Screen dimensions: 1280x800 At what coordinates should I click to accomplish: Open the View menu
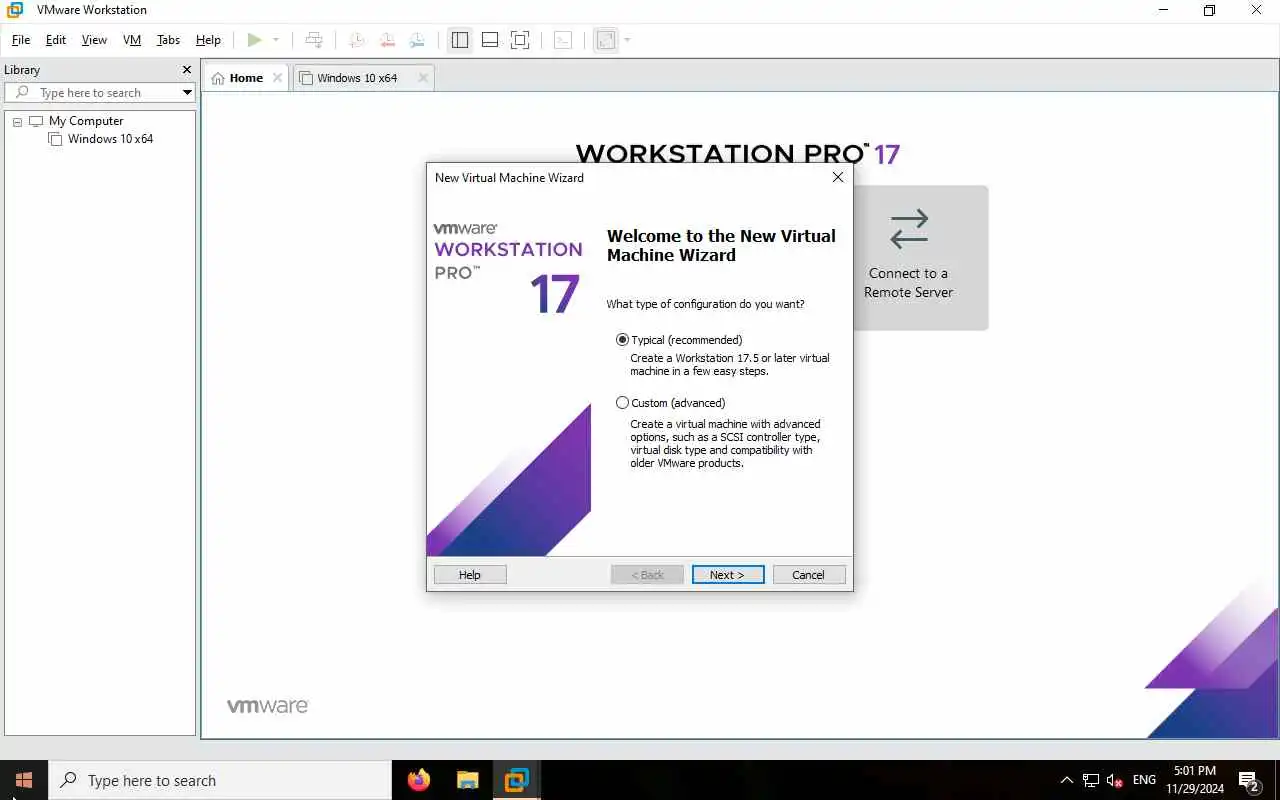pyautogui.click(x=94, y=40)
